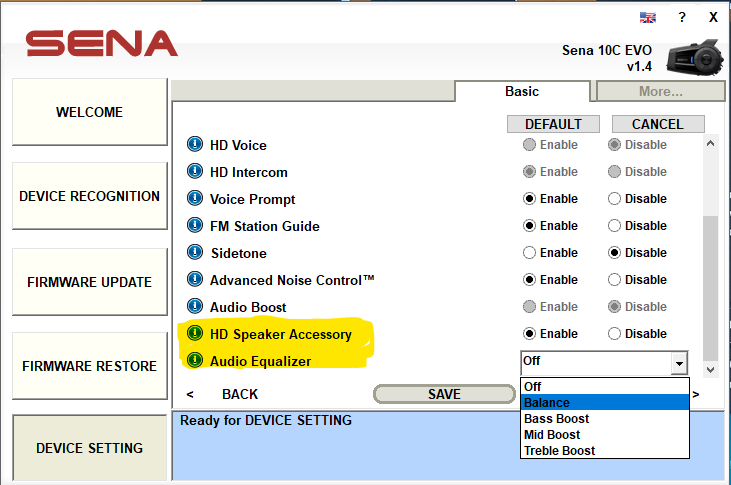Click the green Audio Equalizer info icon

coord(195,361)
